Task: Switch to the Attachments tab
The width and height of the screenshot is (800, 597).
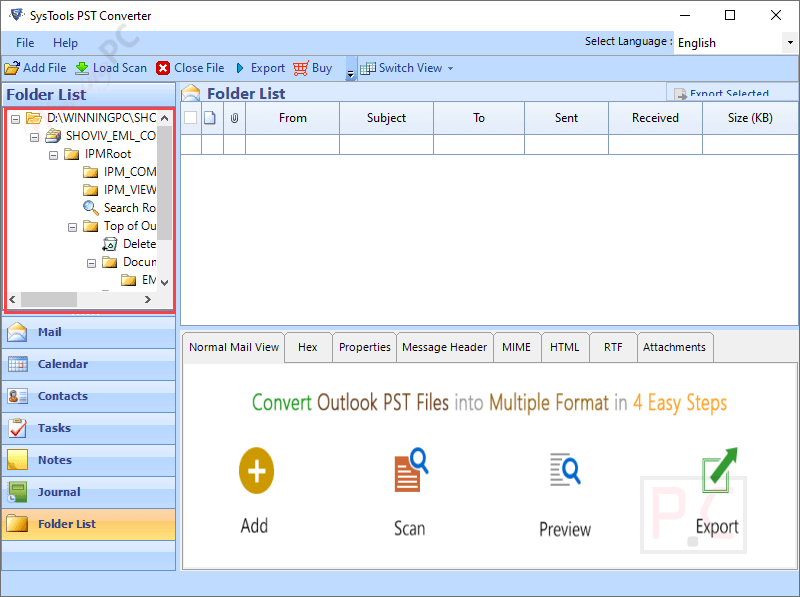Action: [x=674, y=347]
